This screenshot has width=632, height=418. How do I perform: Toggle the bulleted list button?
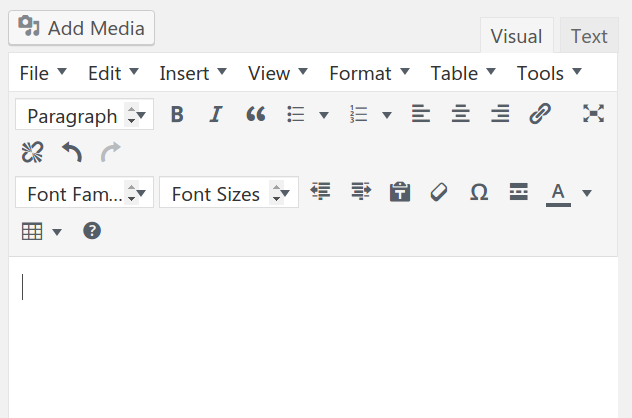tap(296, 115)
